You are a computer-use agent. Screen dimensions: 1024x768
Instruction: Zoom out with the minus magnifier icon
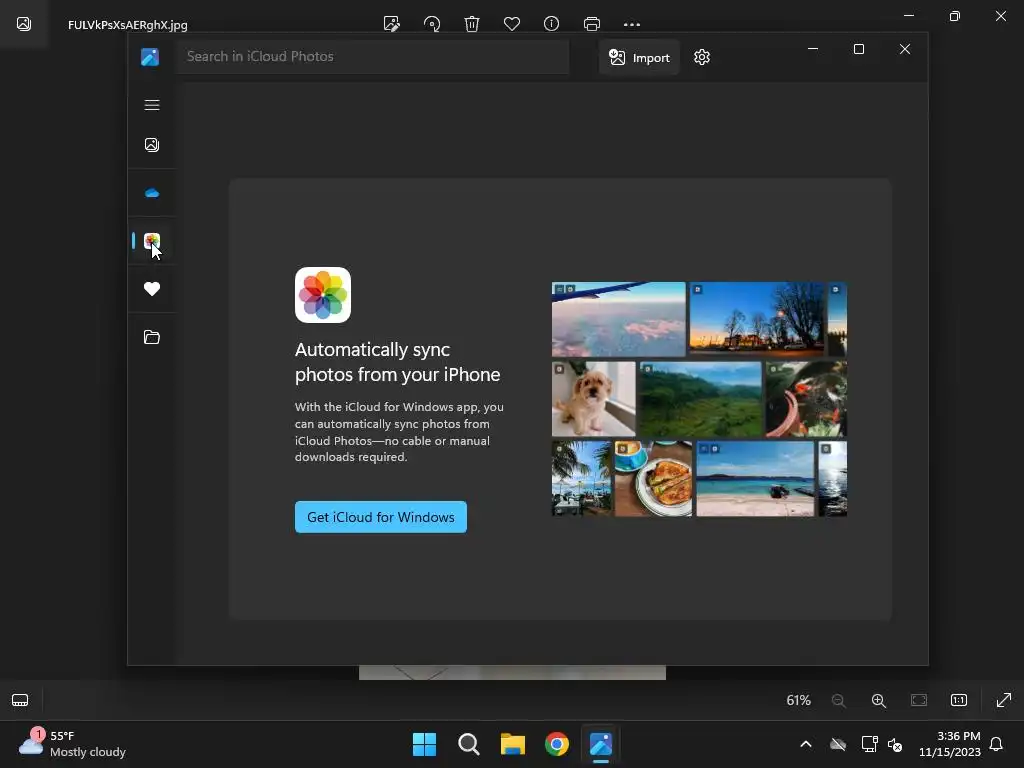tap(839, 701)
